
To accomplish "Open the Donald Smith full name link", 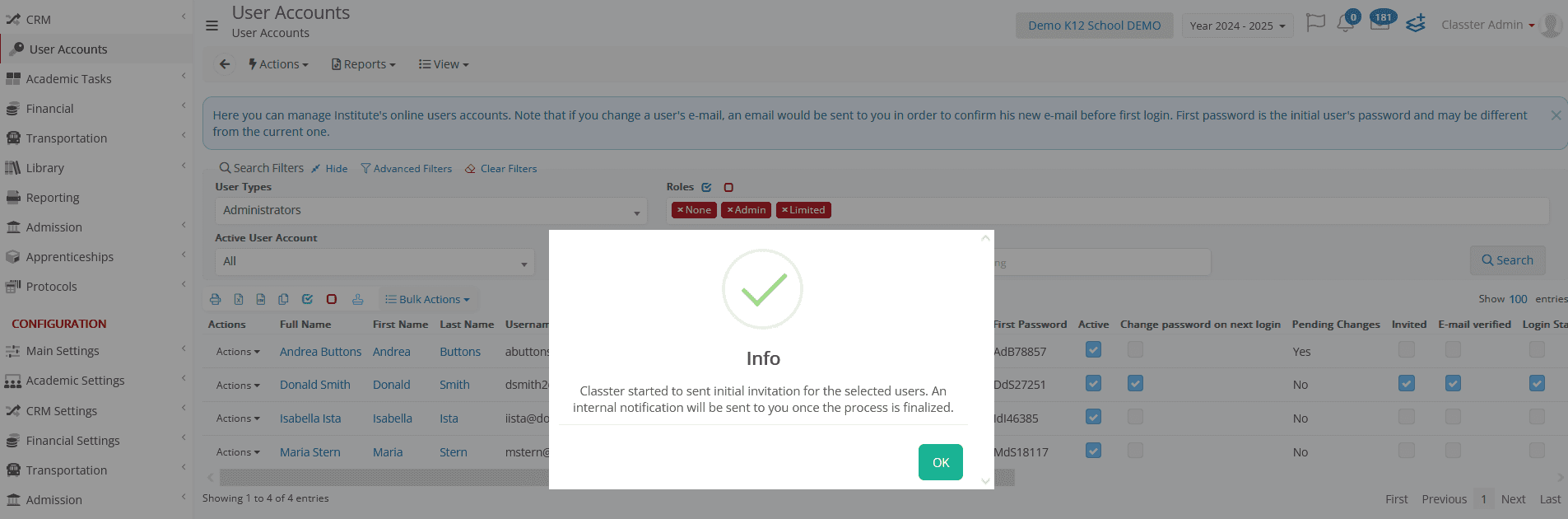I will point(314,385).
